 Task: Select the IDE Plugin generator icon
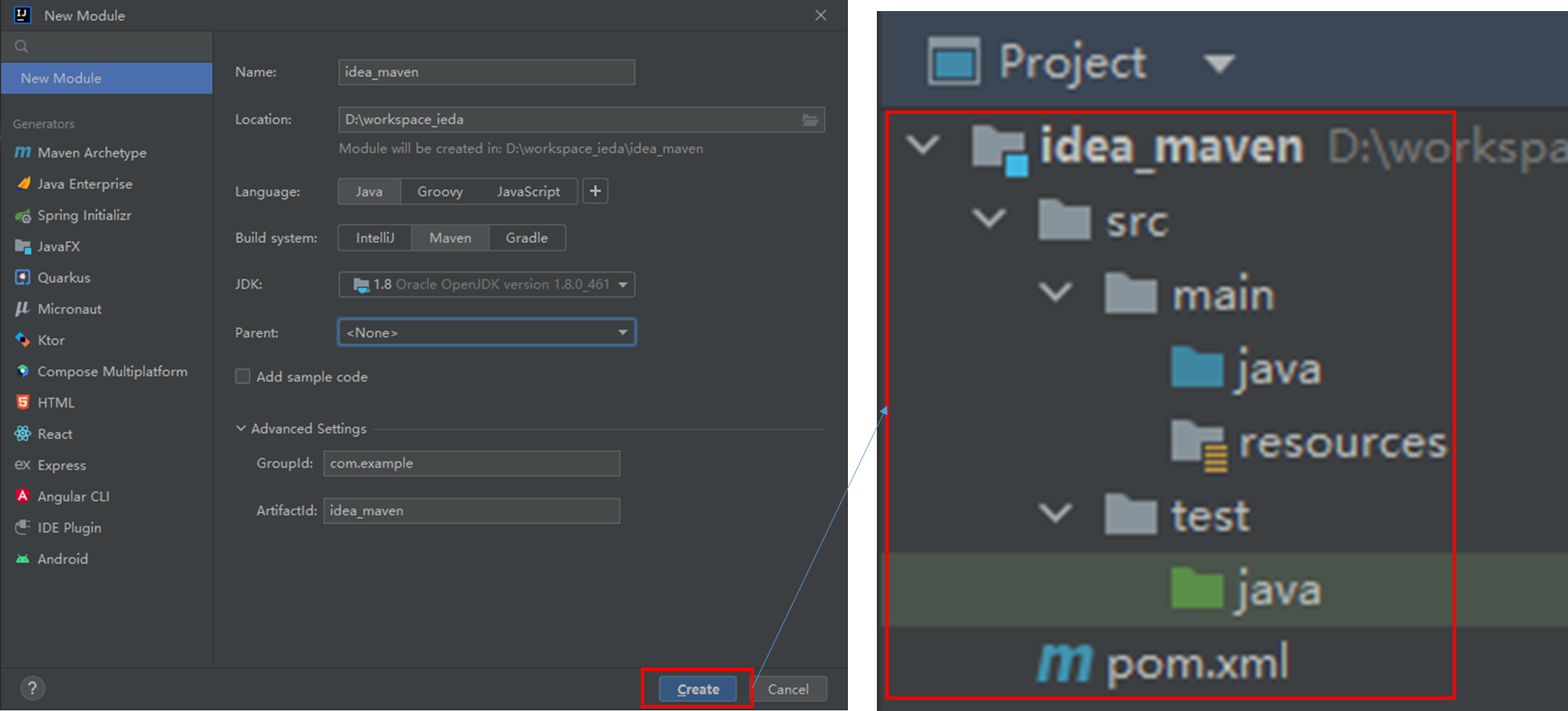click(23, 527)
